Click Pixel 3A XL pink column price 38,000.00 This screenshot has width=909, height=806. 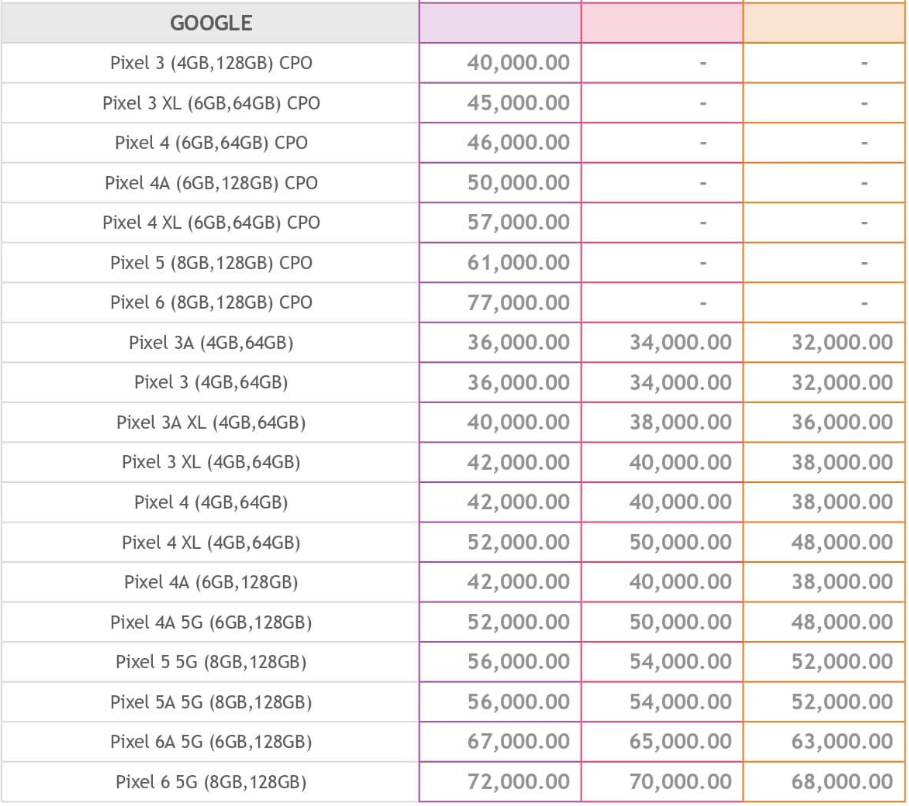point(681,422)
